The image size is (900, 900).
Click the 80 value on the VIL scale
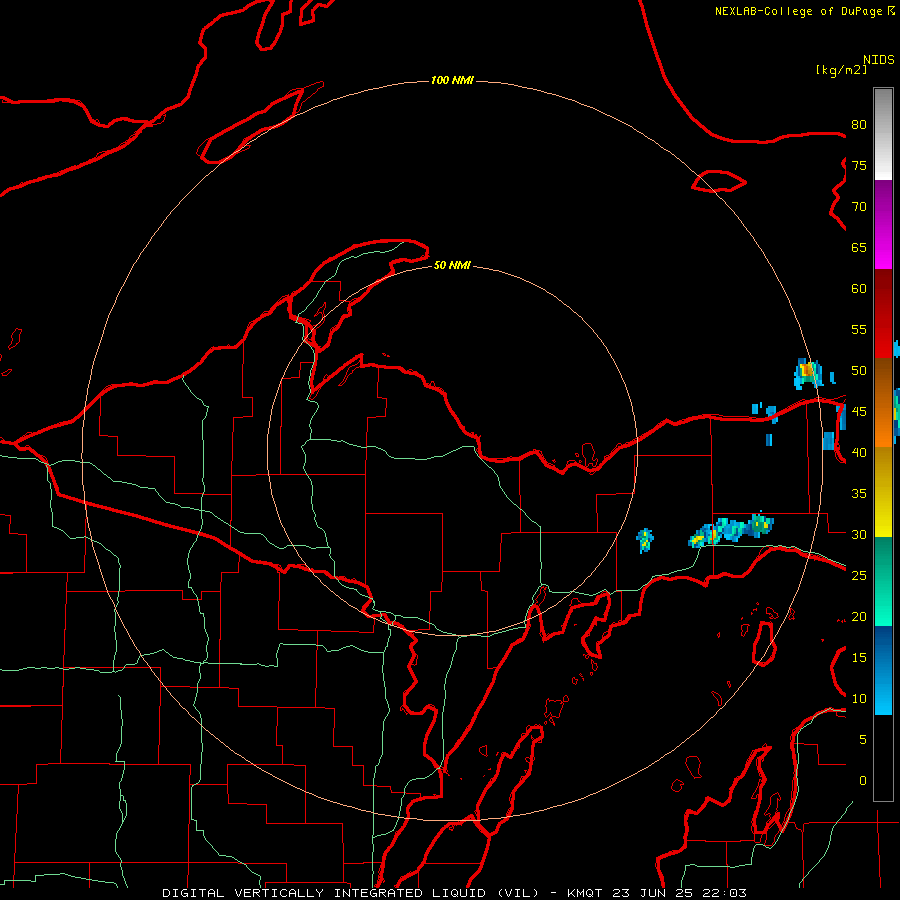[859, 125]
